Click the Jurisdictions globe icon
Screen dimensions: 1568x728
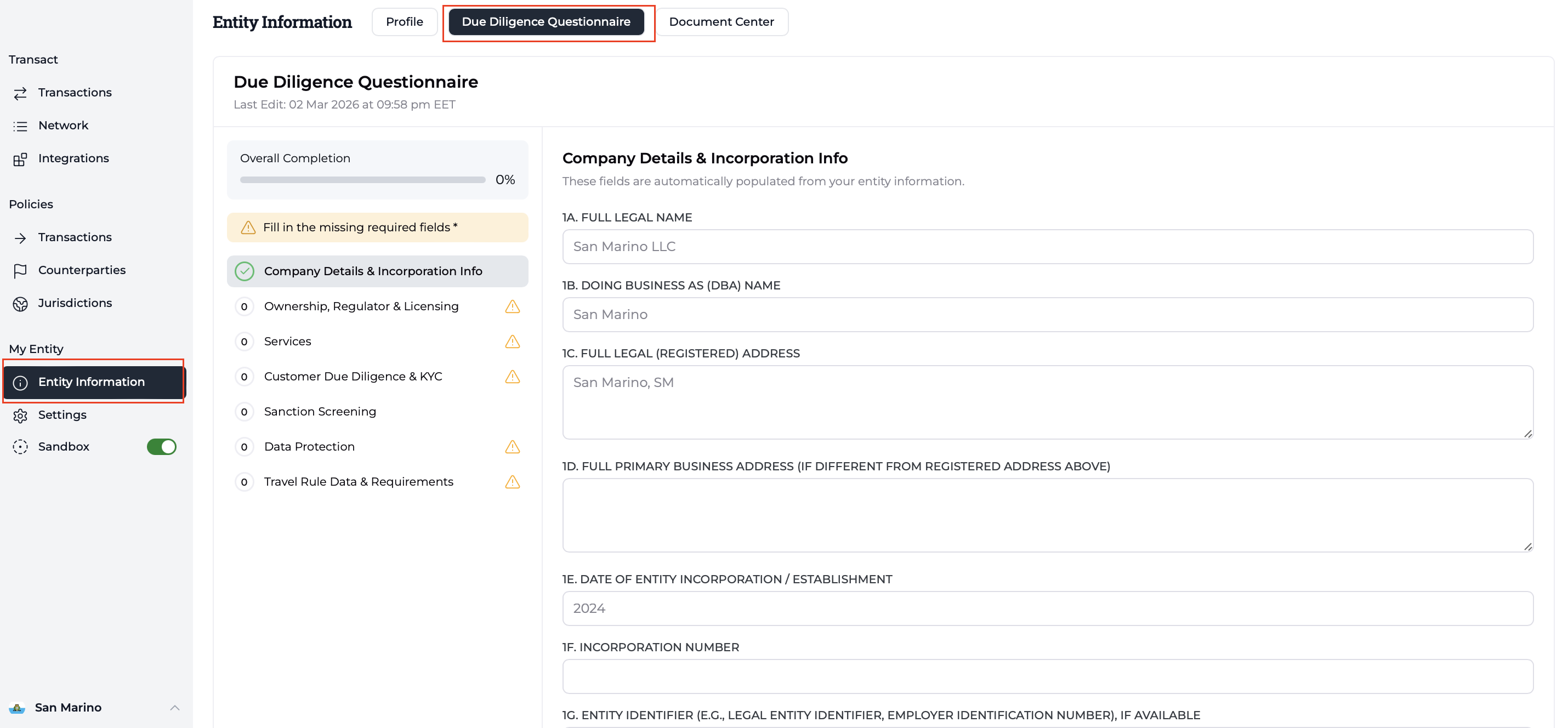(20, 304)
